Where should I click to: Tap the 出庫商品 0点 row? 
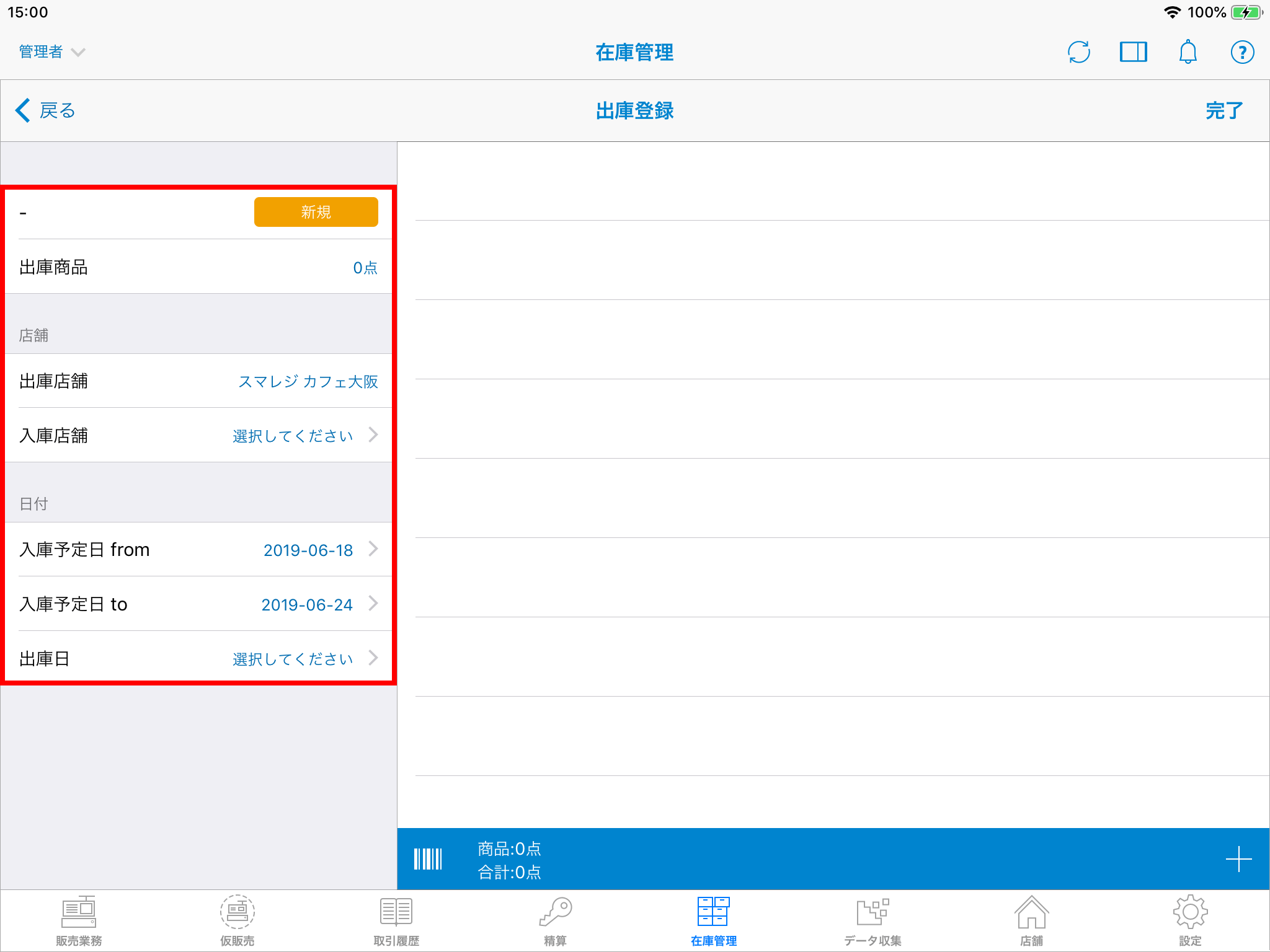coord(198,267)
